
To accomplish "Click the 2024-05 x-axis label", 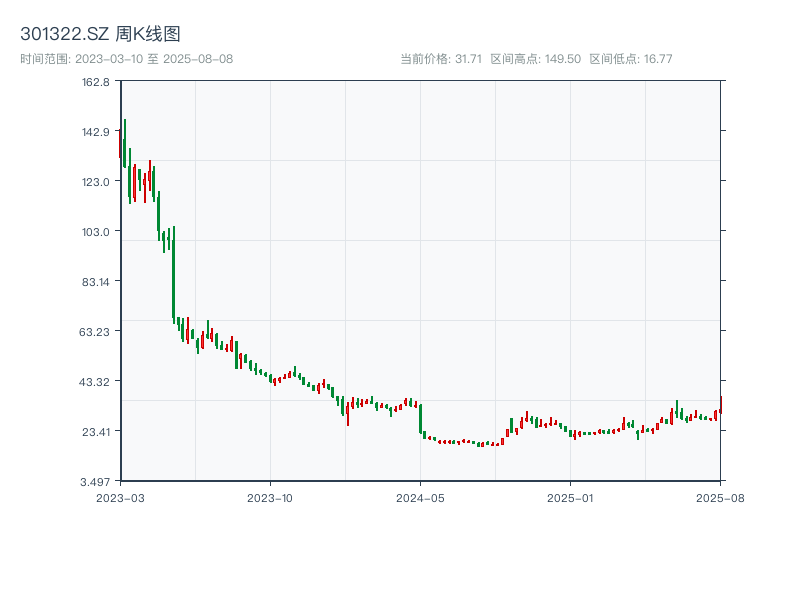I will pyautogui.click(x=420, y=496).
